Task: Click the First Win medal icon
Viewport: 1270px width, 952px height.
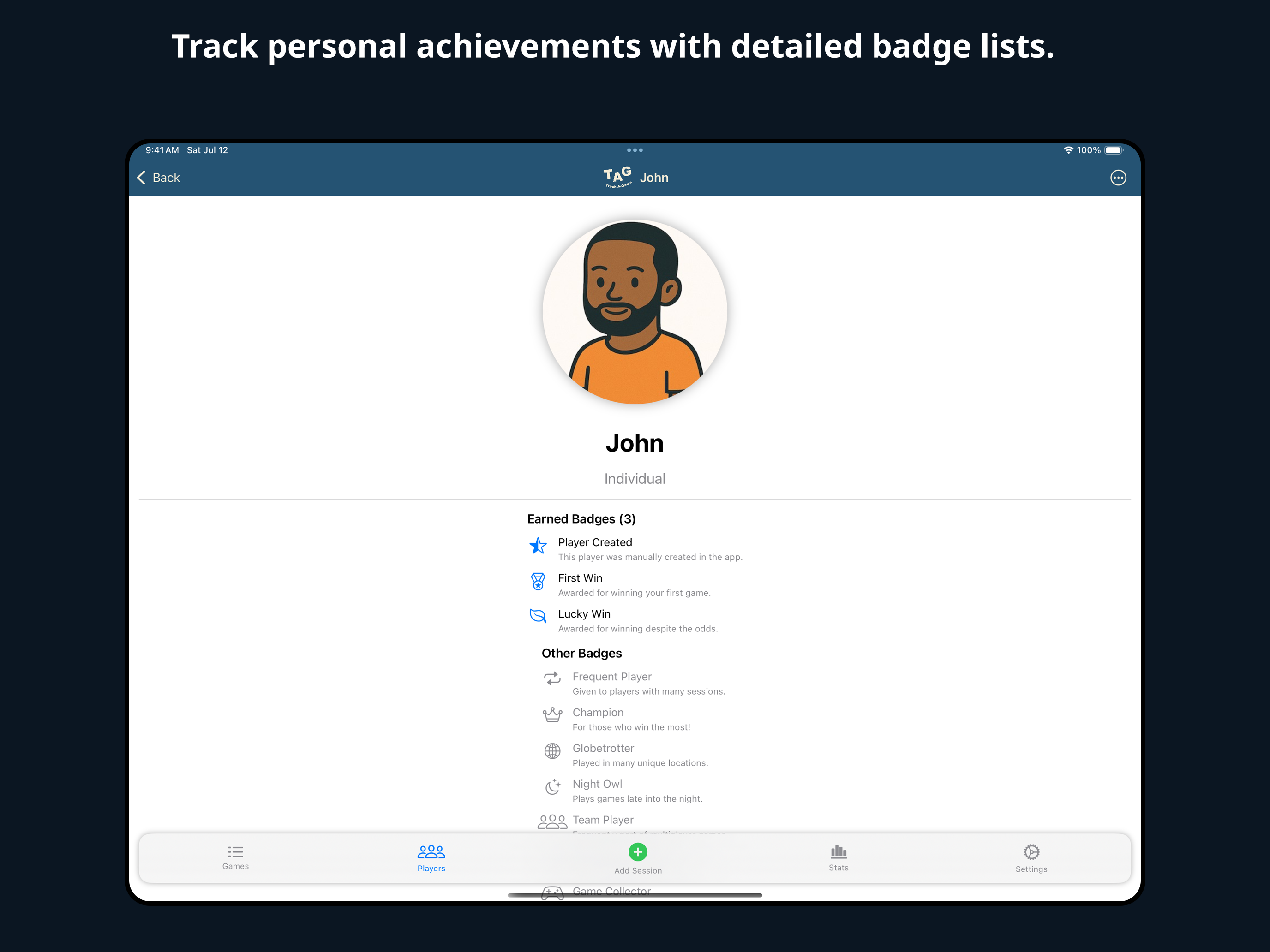Action: pos(538,581)
